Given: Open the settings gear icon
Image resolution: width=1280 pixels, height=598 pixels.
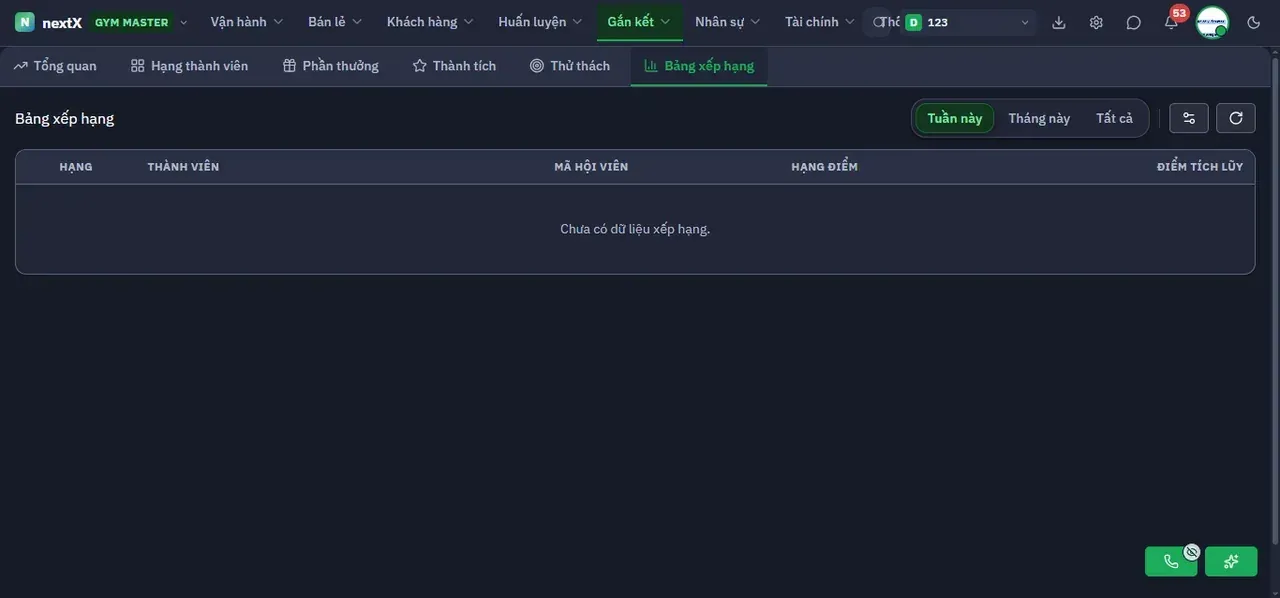Looking at the screenshot, I should point(1096,22).
